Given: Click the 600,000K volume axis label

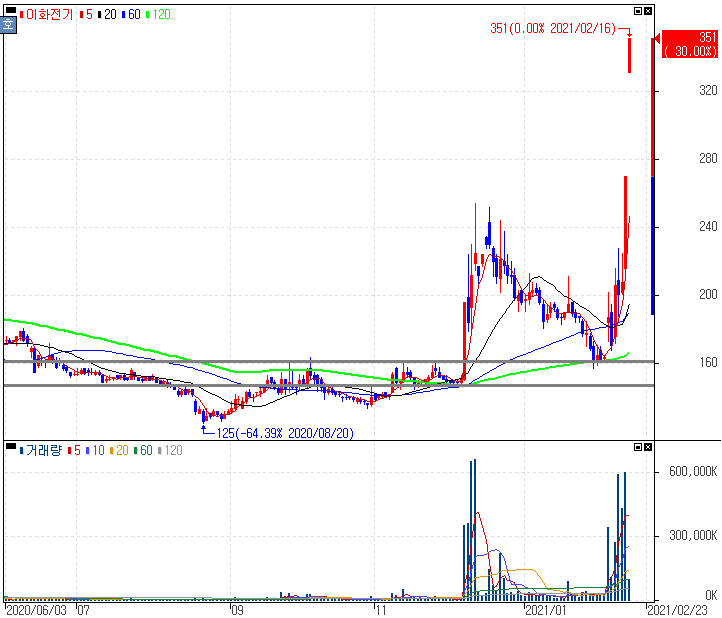Looking at the screenshot, I should coord(693,472).
